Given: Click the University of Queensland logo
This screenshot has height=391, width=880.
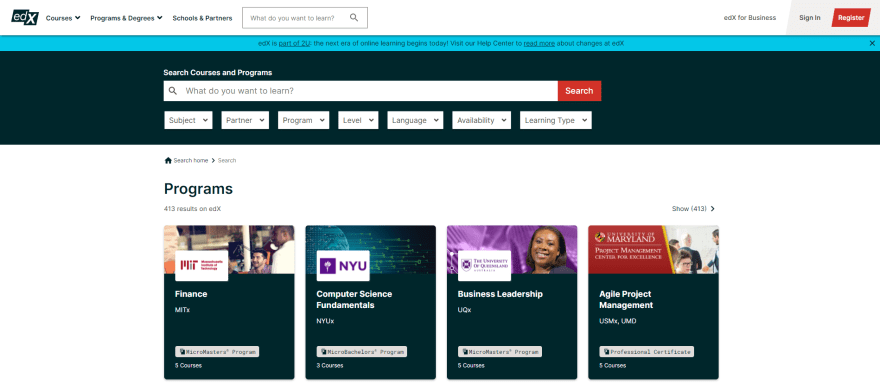Looking at the screenshot, I should (484, 265).
